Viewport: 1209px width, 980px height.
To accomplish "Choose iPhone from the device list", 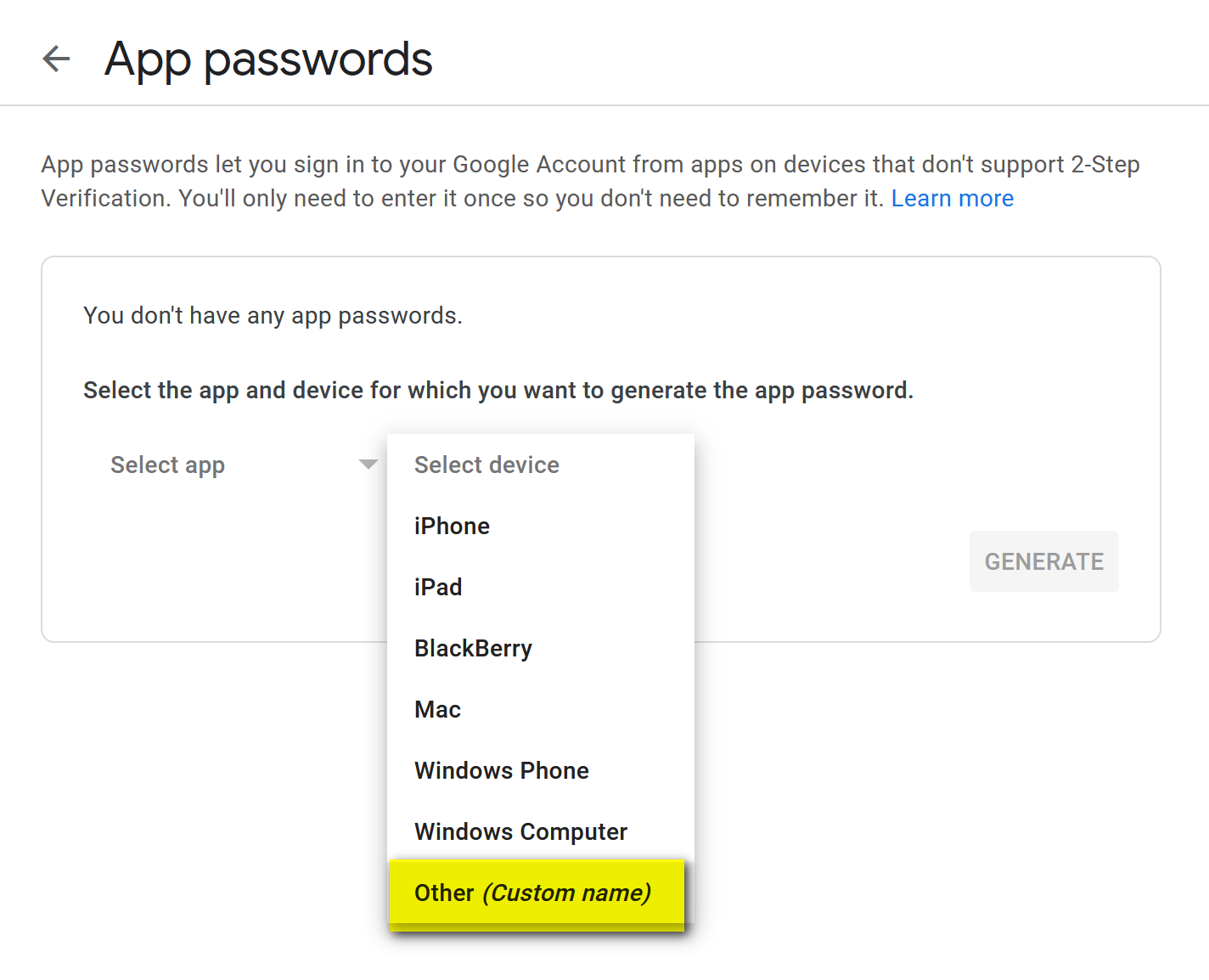I will [452, 527].
